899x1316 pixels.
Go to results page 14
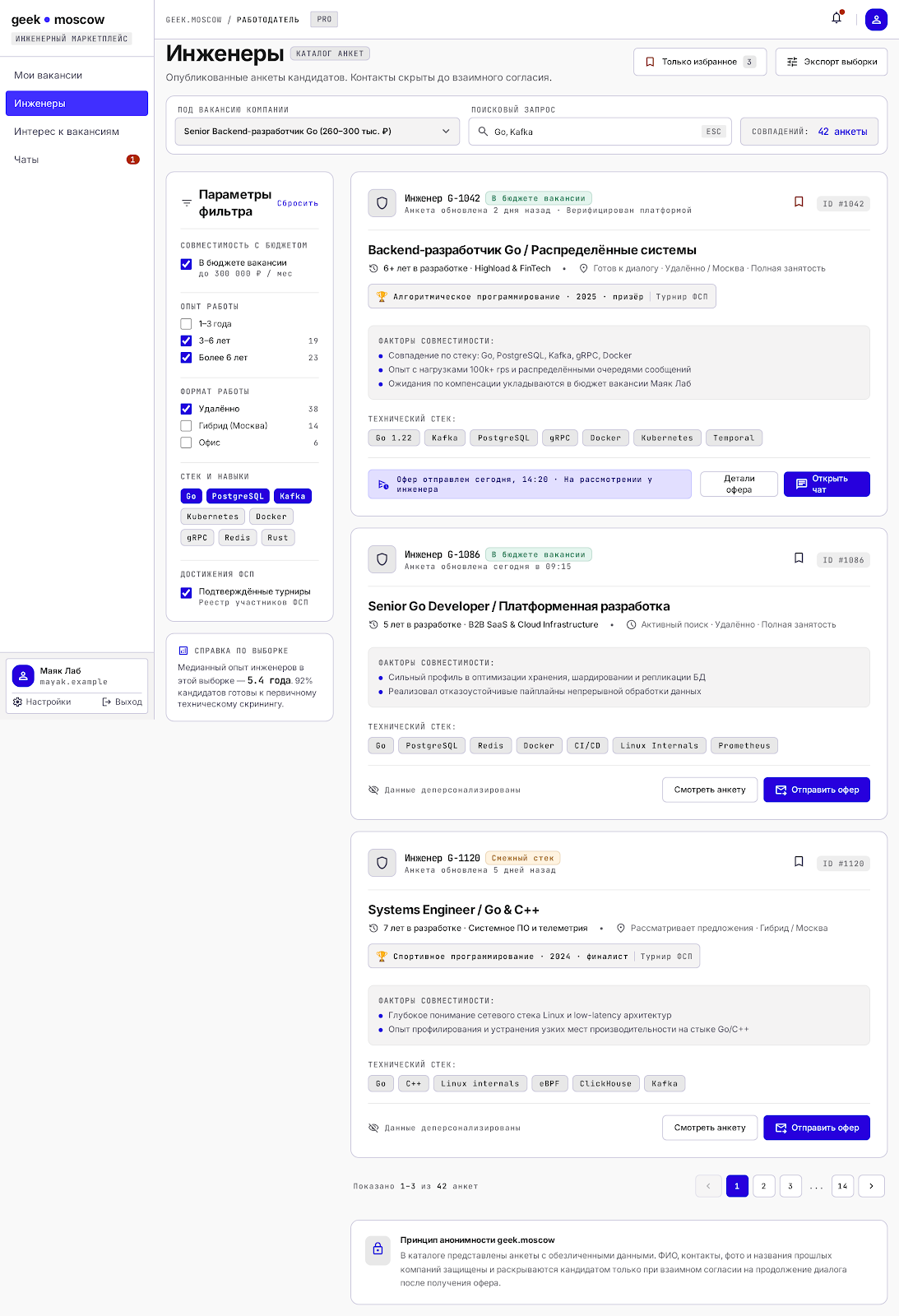842,1186
